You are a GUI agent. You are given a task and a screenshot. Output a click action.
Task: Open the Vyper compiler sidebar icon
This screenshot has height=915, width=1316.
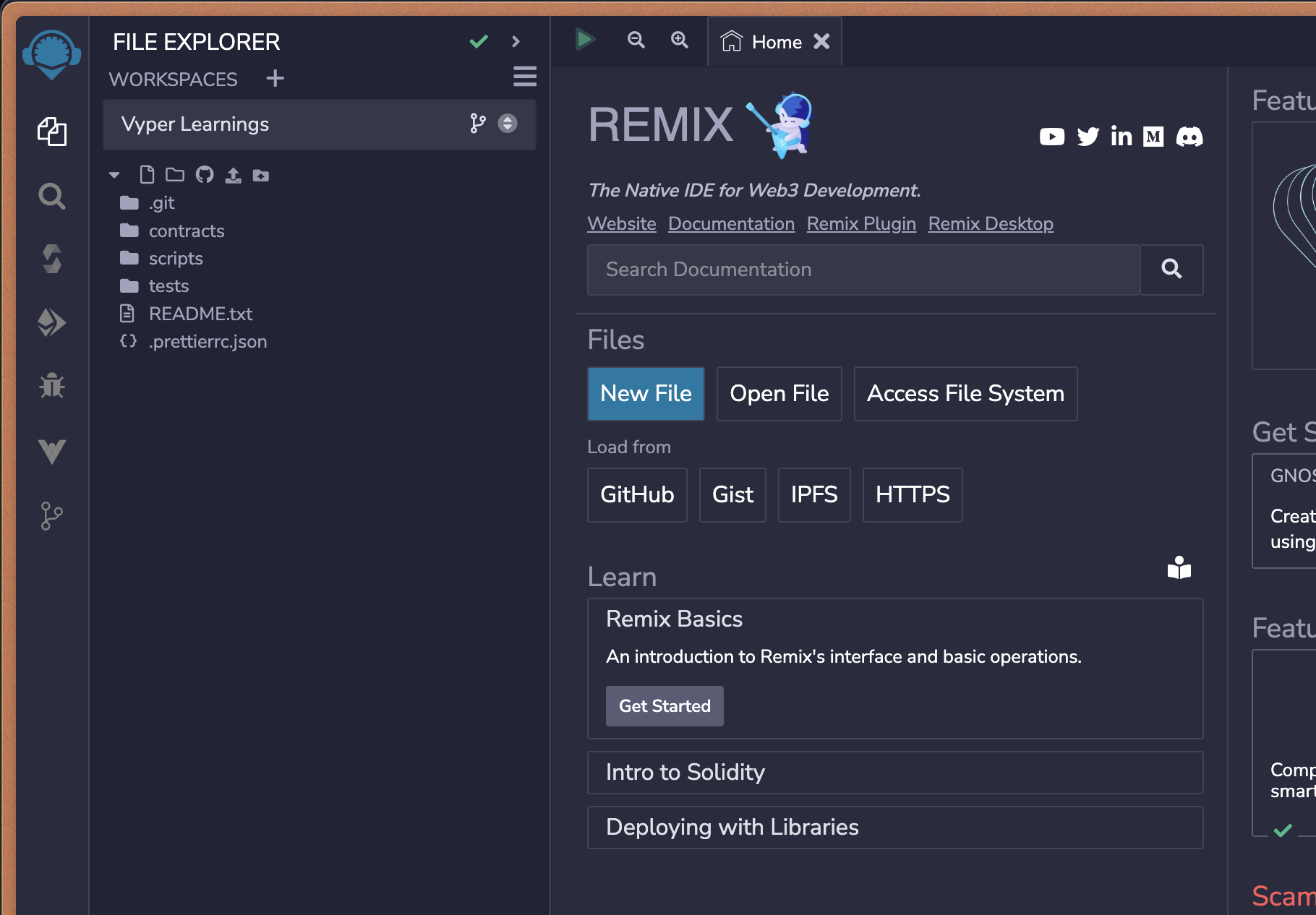click(x=51, y=451)
